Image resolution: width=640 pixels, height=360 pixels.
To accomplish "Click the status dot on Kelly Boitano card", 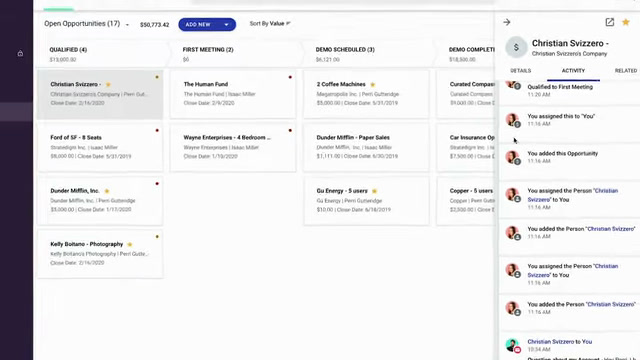I will [157, 237].
